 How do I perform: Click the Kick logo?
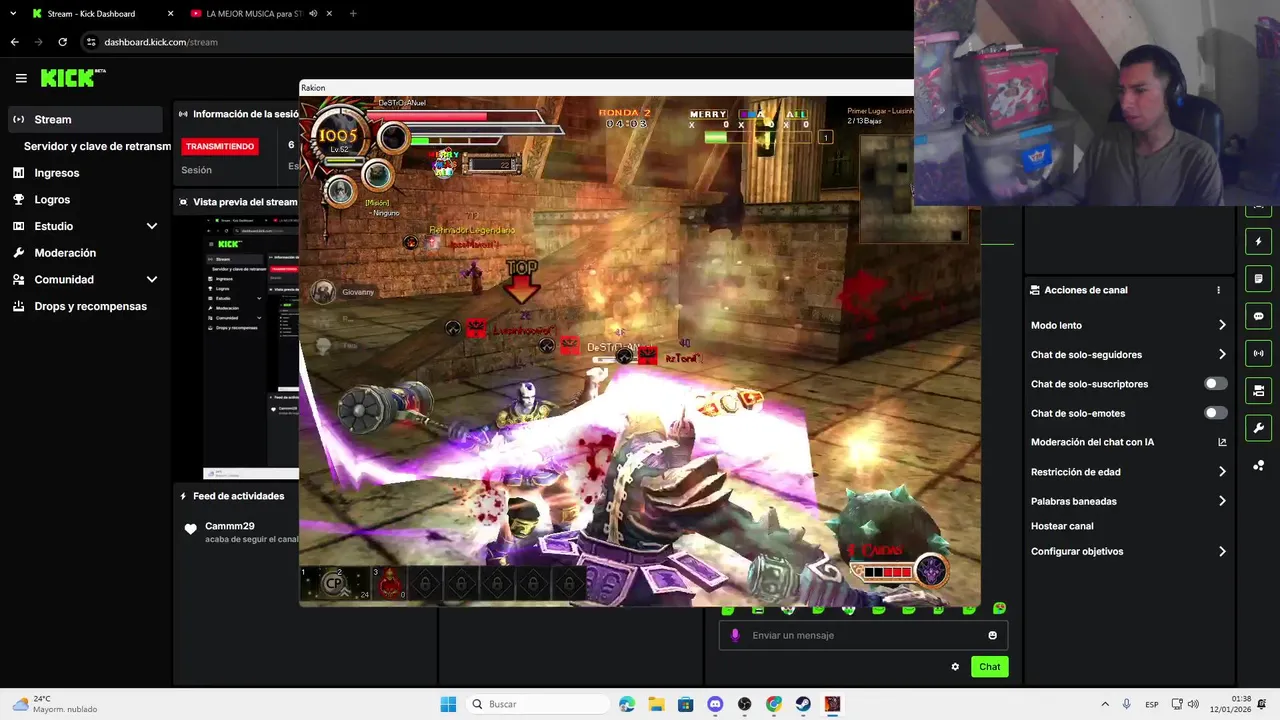tap(72, 78)
